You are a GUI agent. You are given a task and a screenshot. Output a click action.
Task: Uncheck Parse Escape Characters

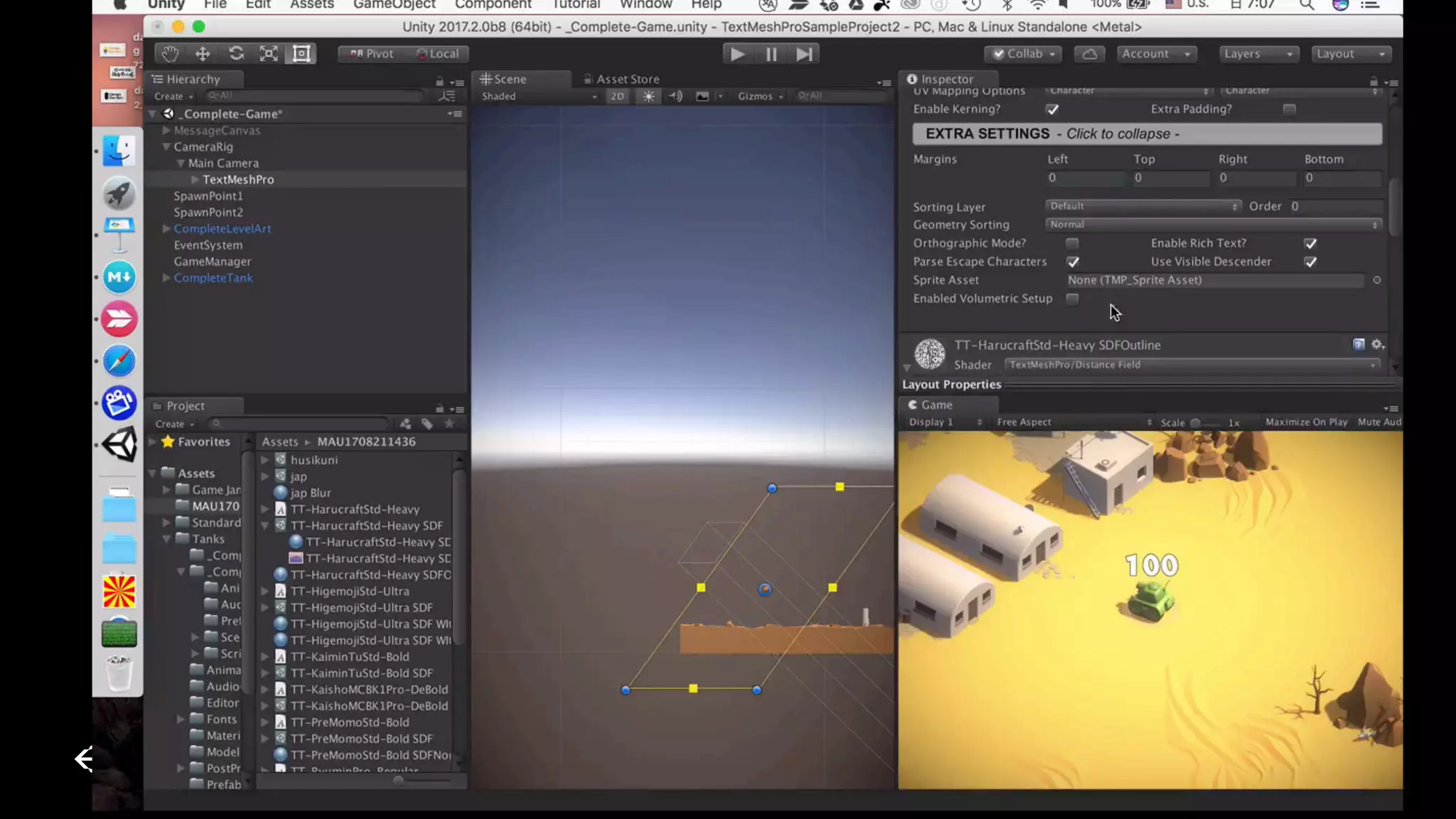(x=1072, y=262)
